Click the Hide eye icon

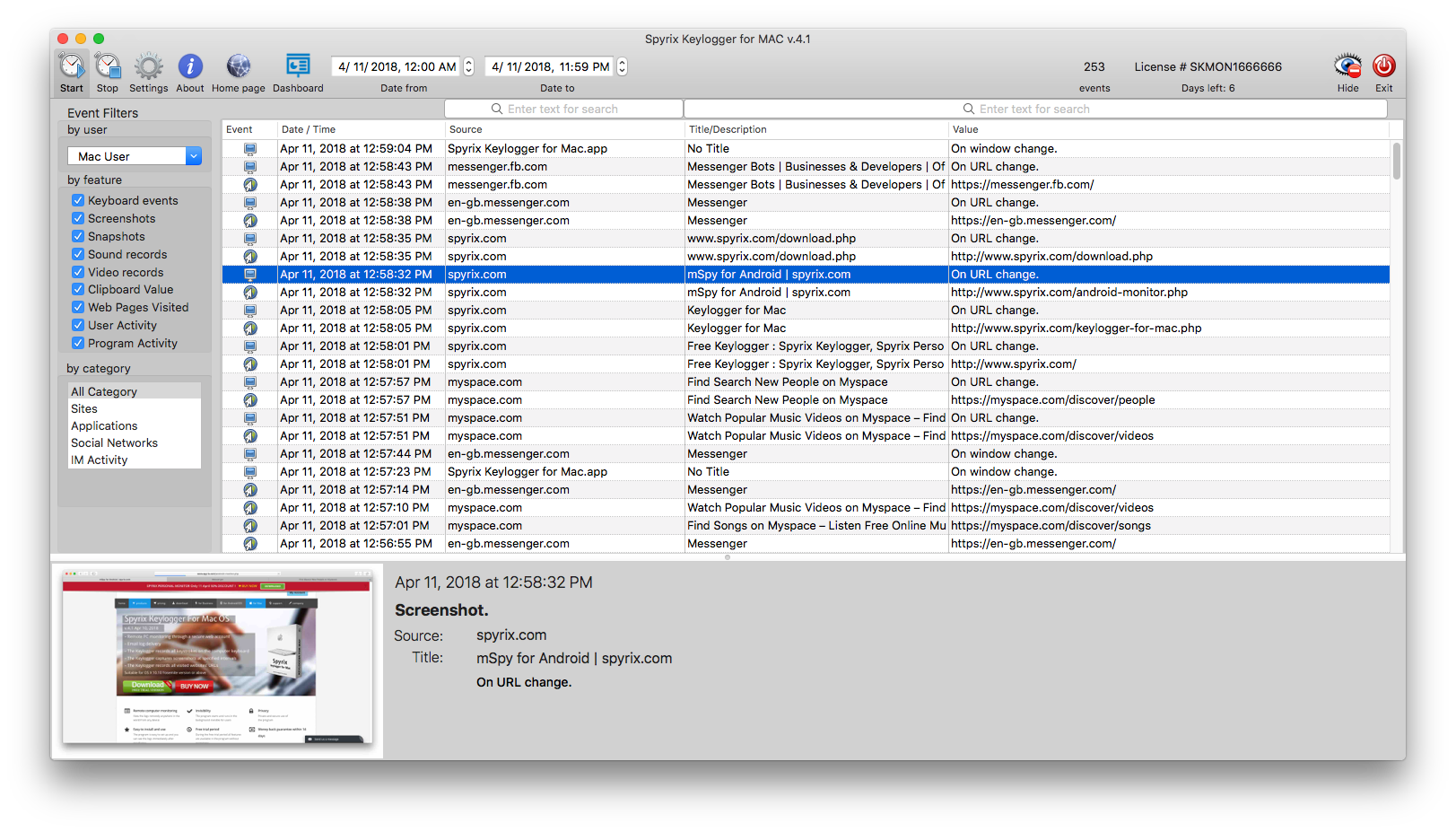(x=1347, y=66)
